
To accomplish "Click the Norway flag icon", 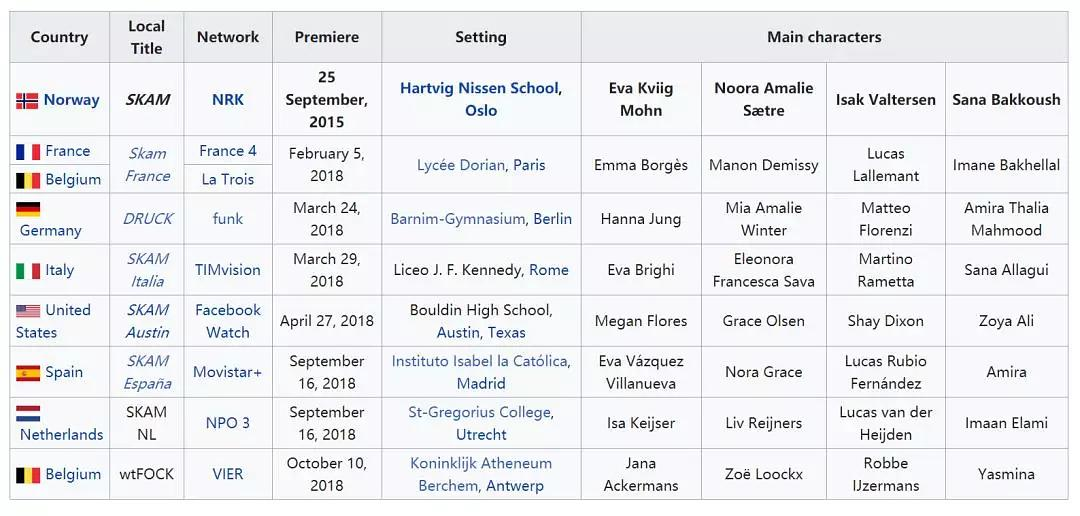I will pos(27,101).
